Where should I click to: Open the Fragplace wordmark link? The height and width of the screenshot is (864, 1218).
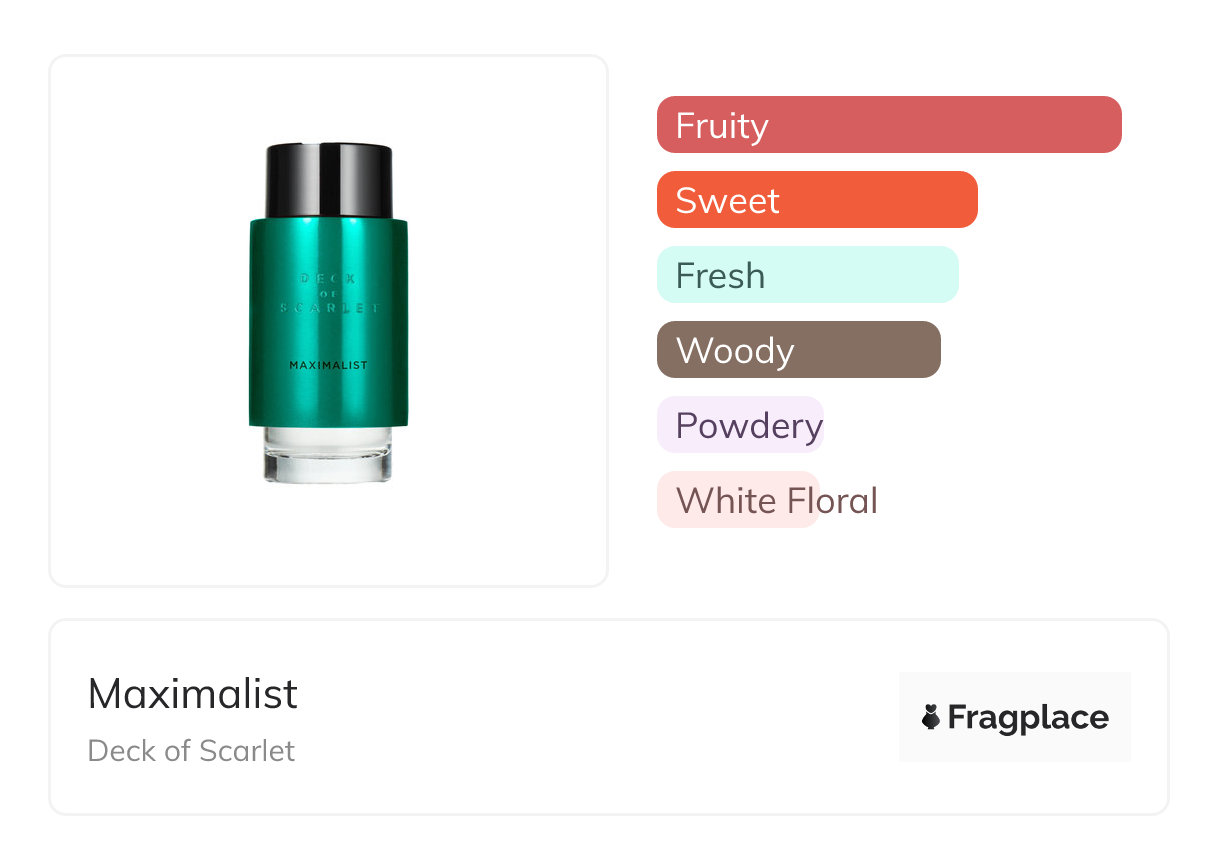(x=1028, y=718)
